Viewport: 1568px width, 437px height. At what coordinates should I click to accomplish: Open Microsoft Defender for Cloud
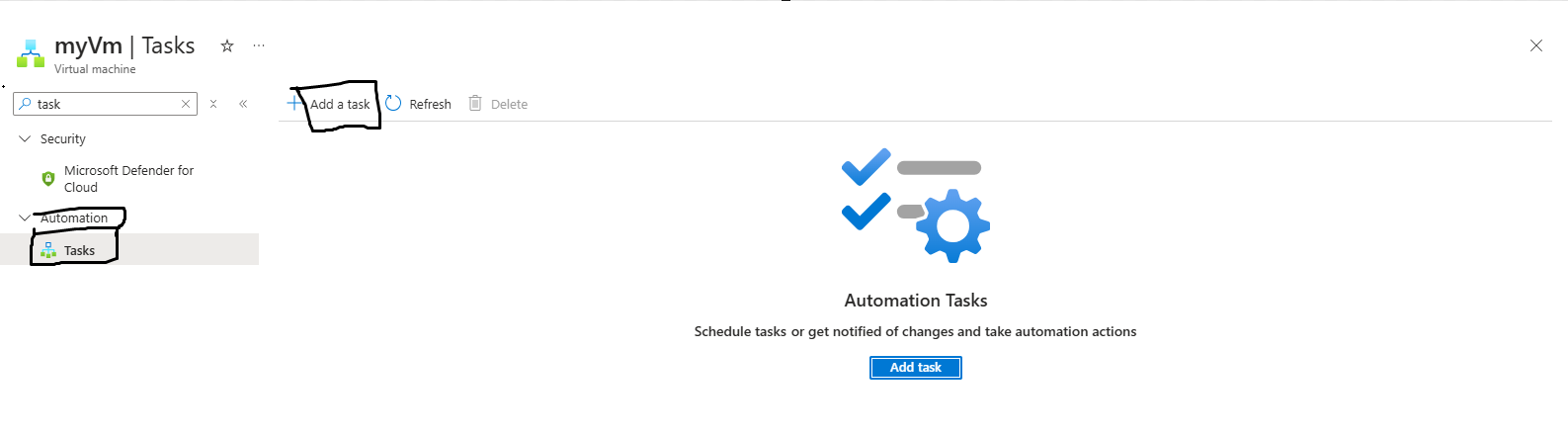pos(128,179)
